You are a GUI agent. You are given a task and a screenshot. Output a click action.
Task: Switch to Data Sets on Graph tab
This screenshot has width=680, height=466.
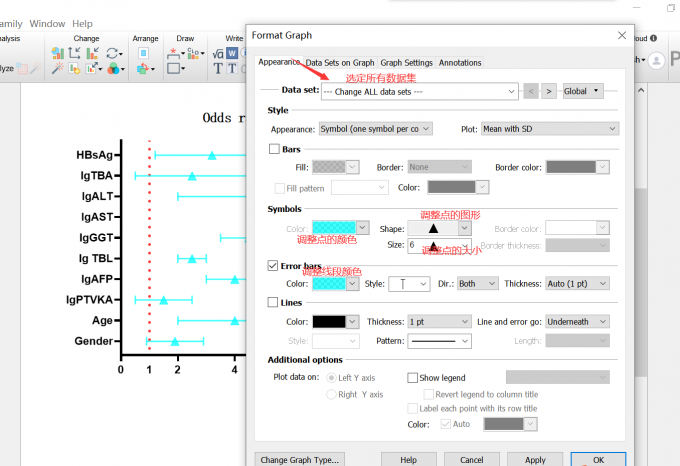[340, 62]
